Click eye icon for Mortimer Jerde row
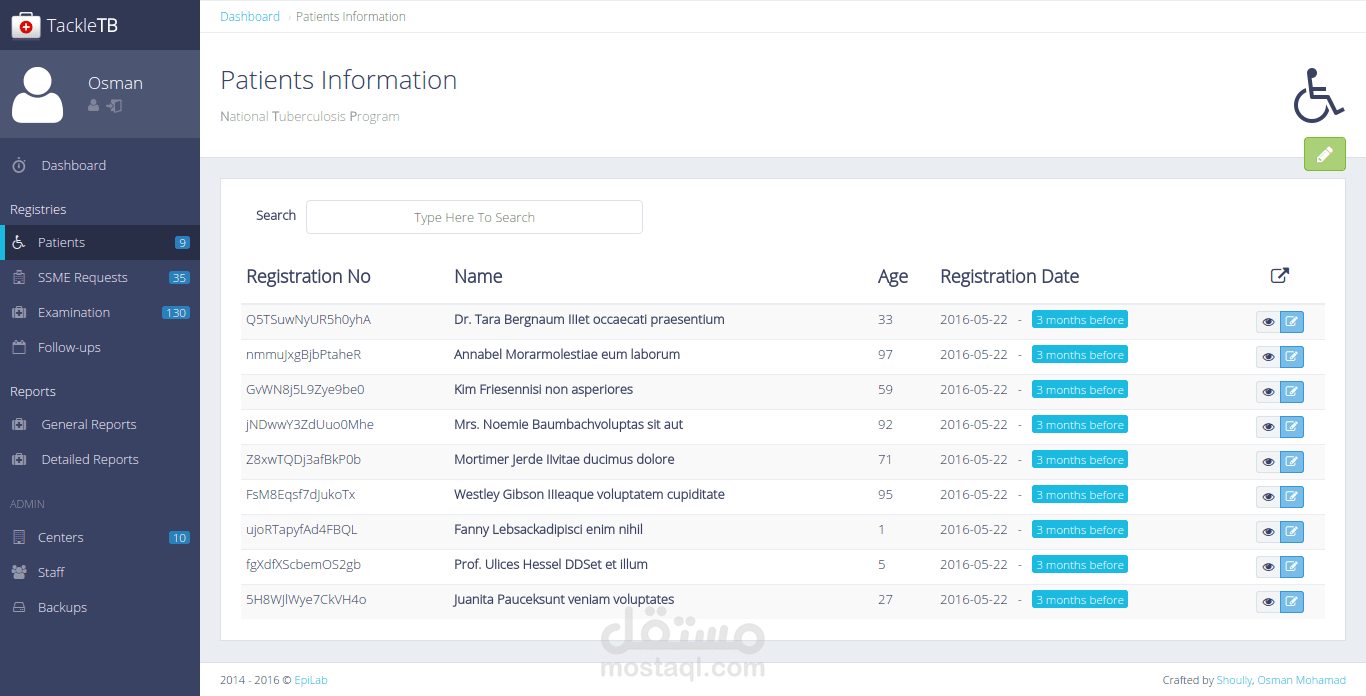The height and width of the screenshot is (696, 1366). (x=1268, y=462)
